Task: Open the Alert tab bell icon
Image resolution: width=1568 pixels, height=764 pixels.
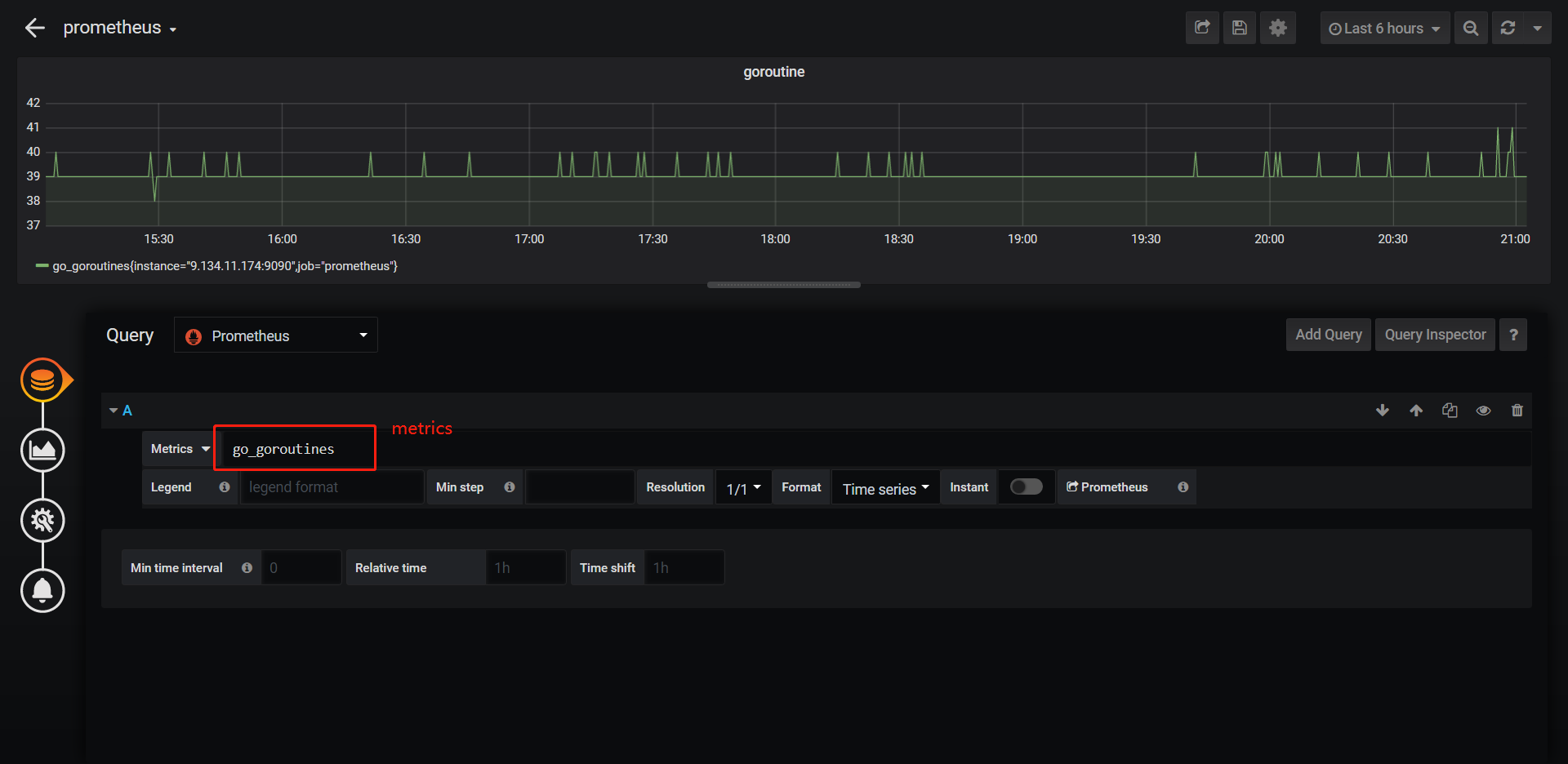Action: 42,590
